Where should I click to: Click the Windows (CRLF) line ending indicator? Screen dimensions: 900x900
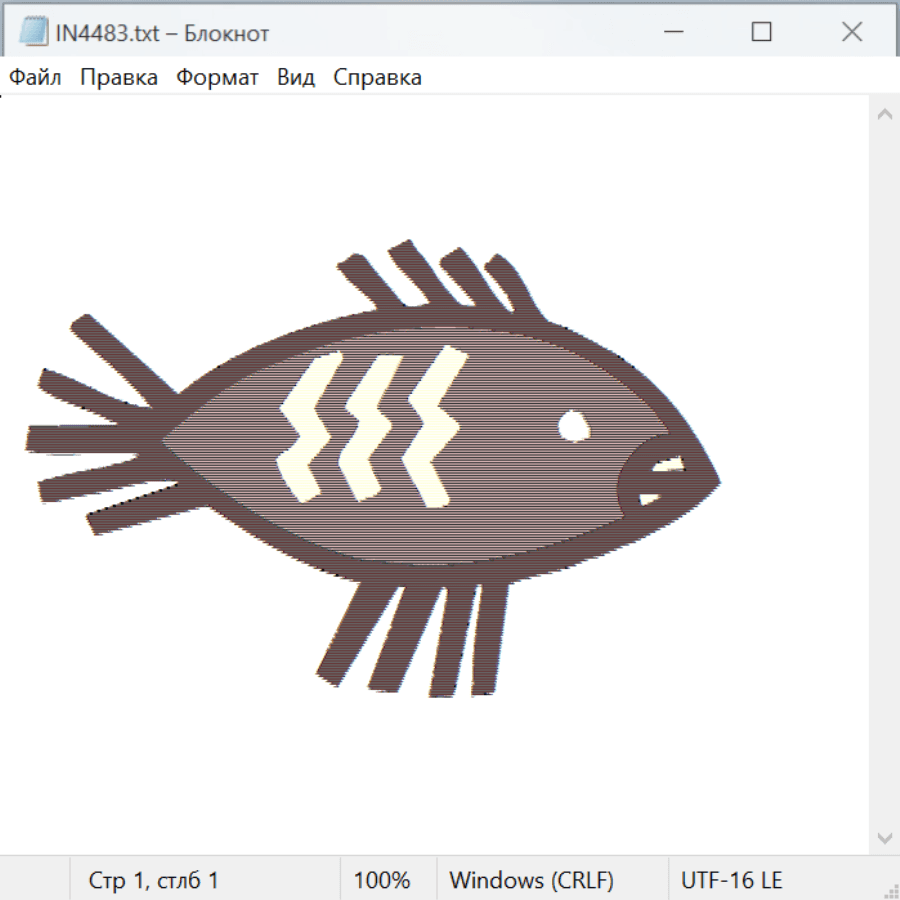point(531,880)
